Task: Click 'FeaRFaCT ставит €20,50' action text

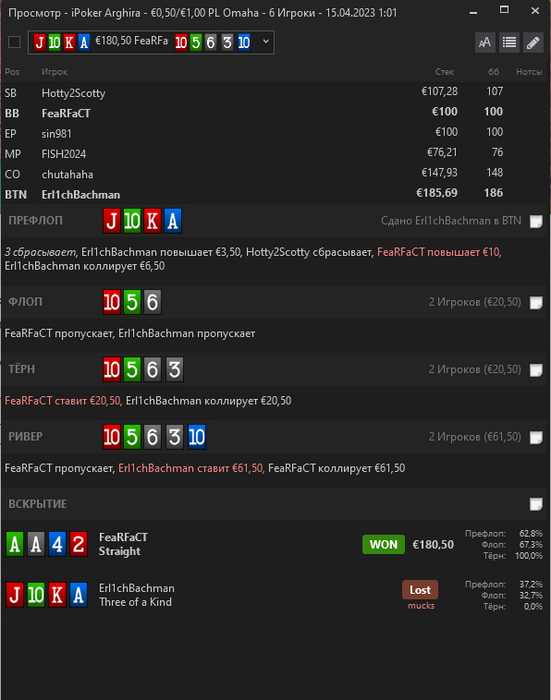Action: [63, 401]
